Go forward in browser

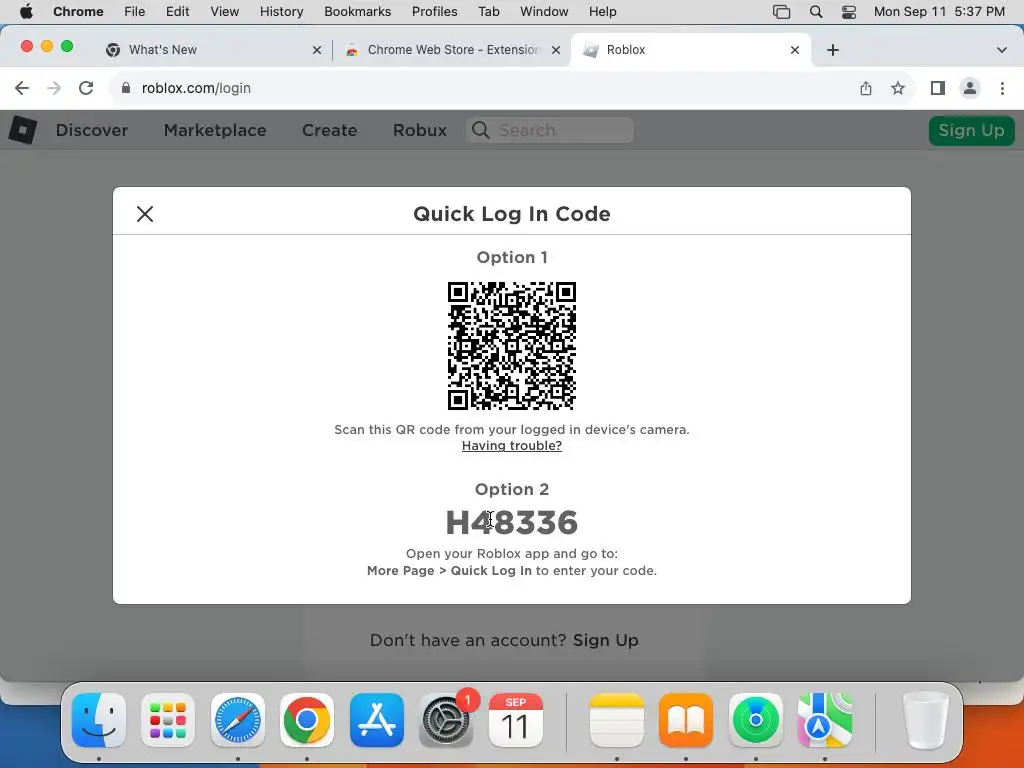click(54, 88)
